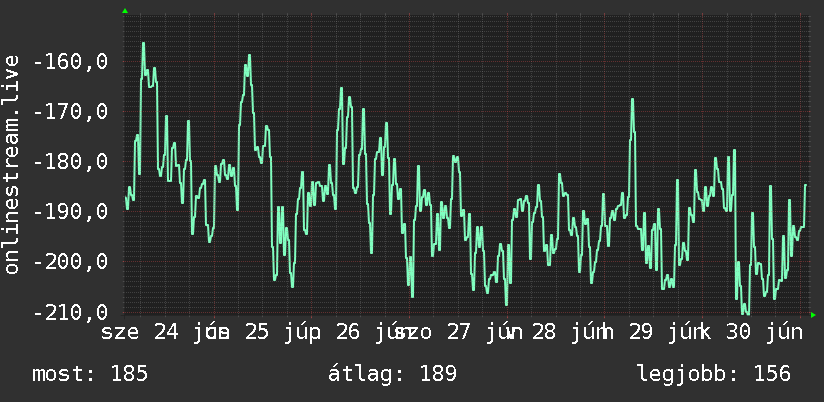Click the x-axis date label 25
Viewport: 824px width, 402px height.
[x=257, y=332]
